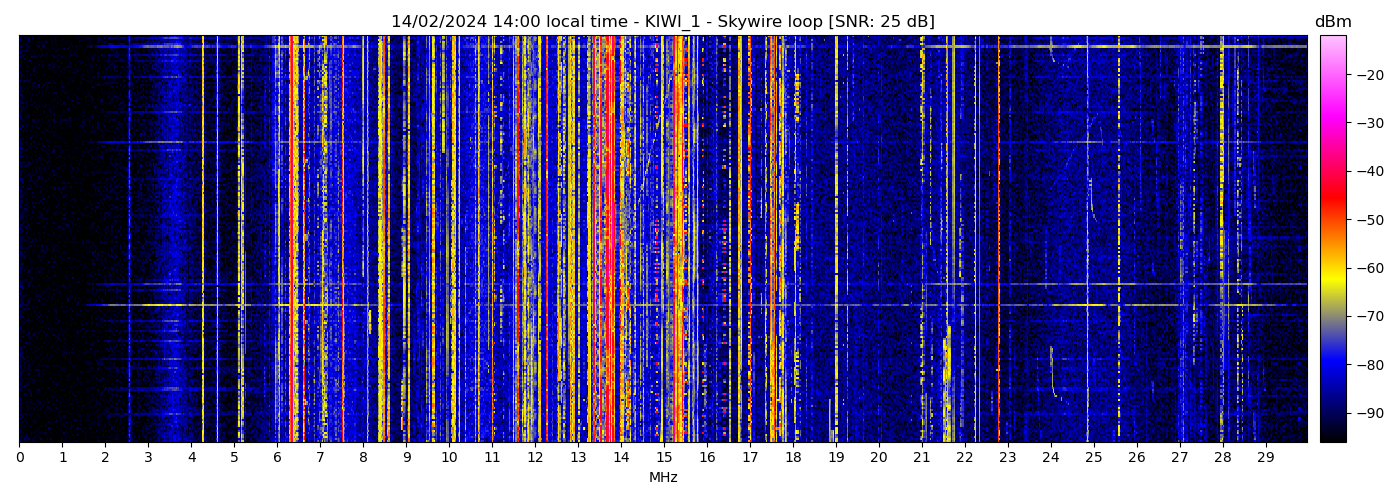Click the 21 tick on the frequency axis
Viewport: 1400px width, 500px height.
tap(922, 457)
